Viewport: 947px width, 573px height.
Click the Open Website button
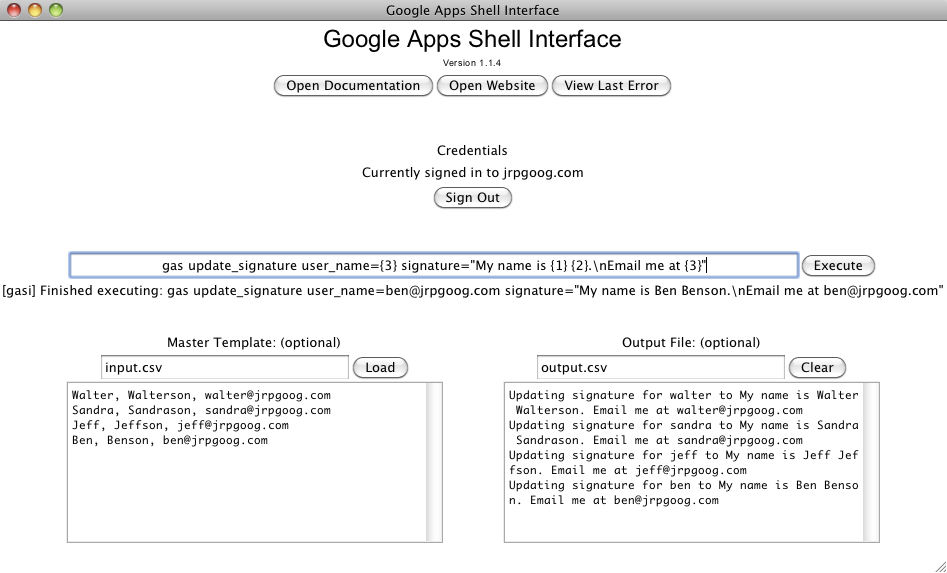coord(492,86)
